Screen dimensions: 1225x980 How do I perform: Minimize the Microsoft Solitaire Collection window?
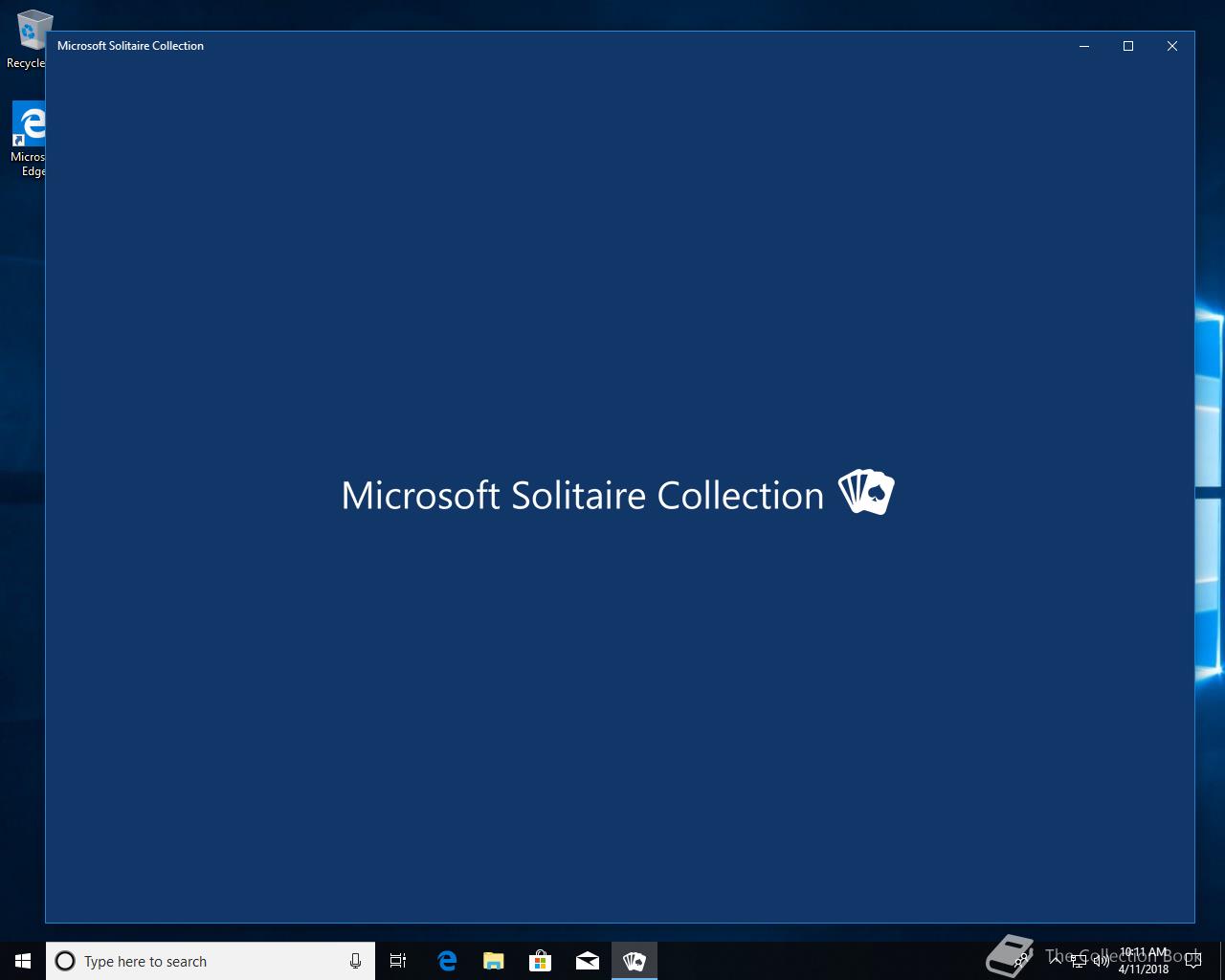pyautogui.click(x=1084, y=46)
